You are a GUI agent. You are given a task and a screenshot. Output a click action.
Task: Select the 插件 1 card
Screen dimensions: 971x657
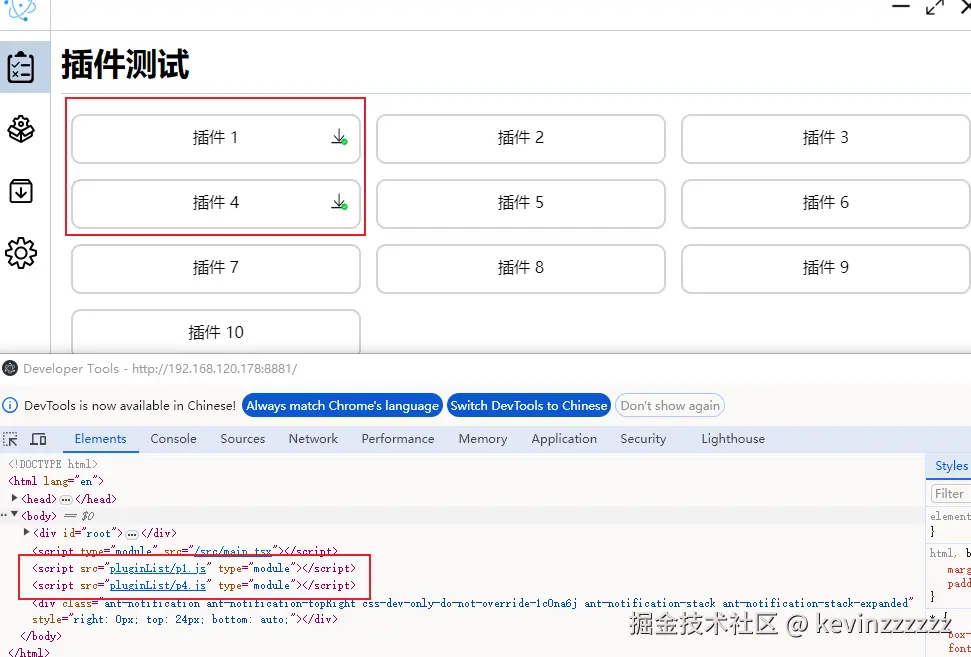coord(216,139)
